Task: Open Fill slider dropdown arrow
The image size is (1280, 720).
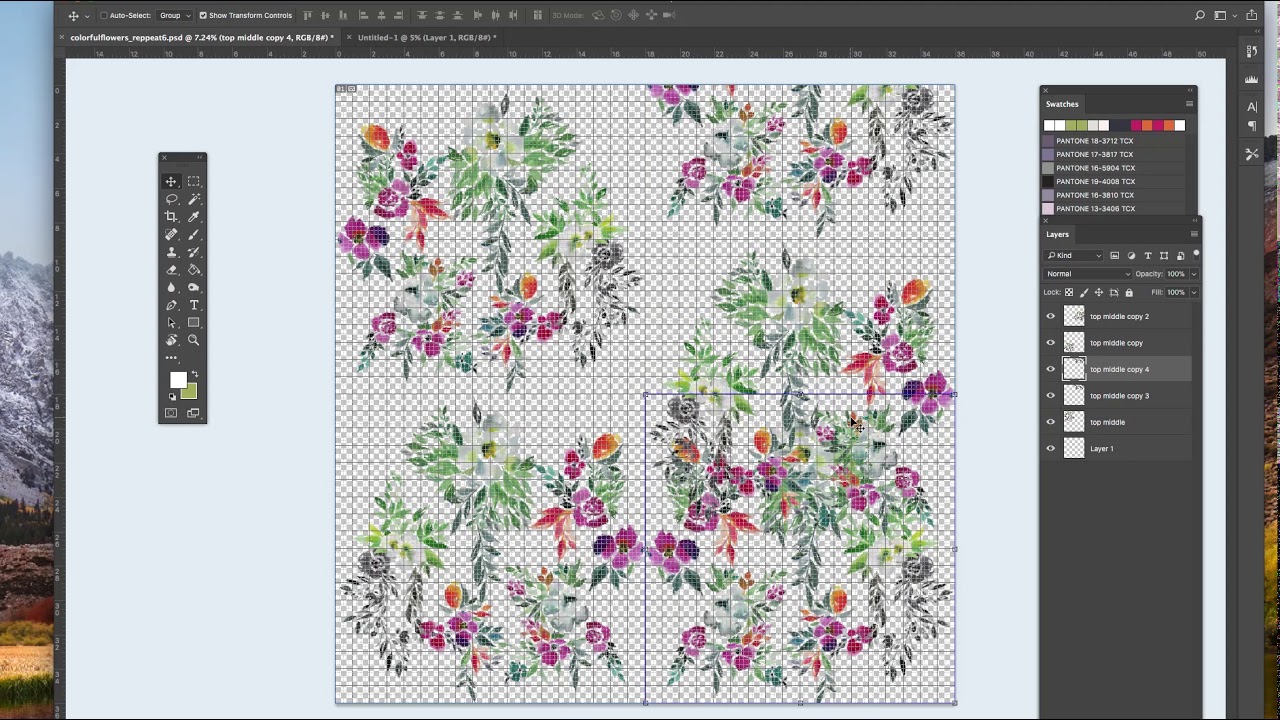Action: (x=1194, y=293)
